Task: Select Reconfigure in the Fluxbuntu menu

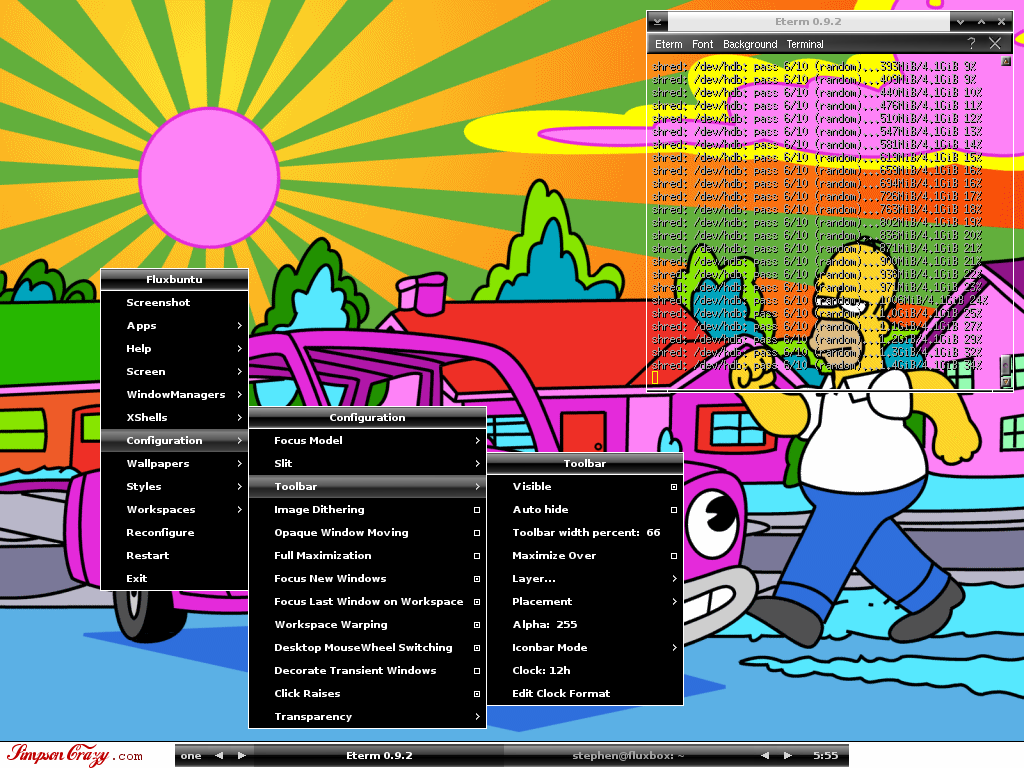Action: [x=174, y=532]
